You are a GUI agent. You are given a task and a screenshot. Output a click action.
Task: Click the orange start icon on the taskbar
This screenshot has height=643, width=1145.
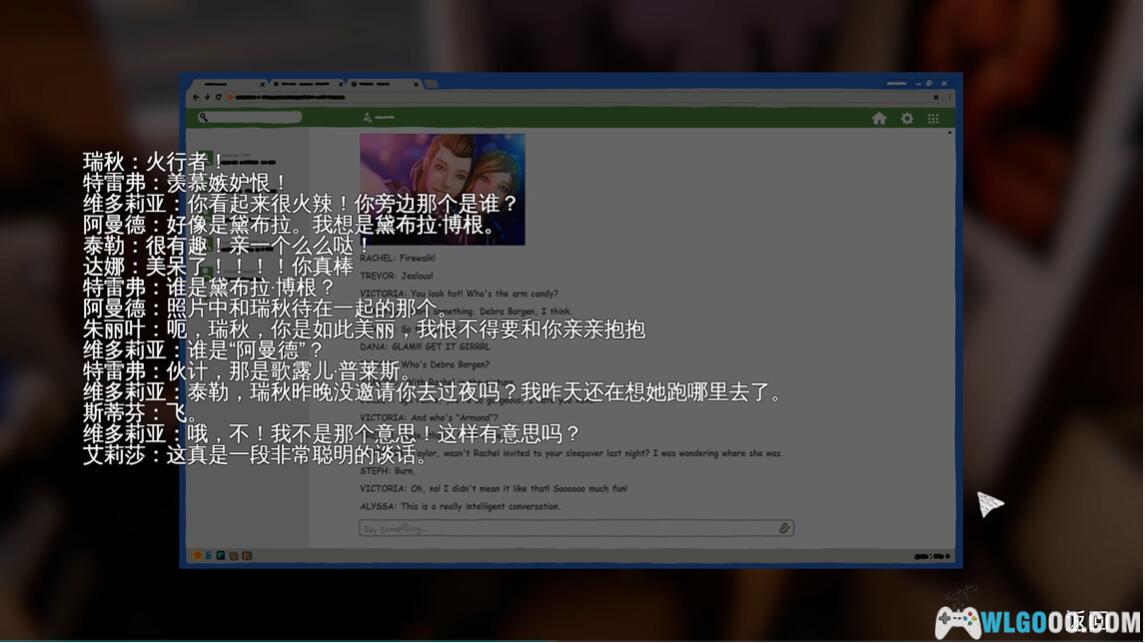[x=197, y=556]
